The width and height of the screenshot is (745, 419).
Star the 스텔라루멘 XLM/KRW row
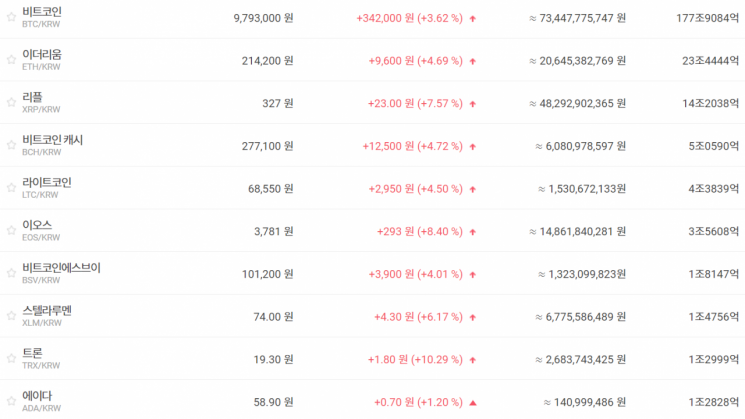(11, 316)
